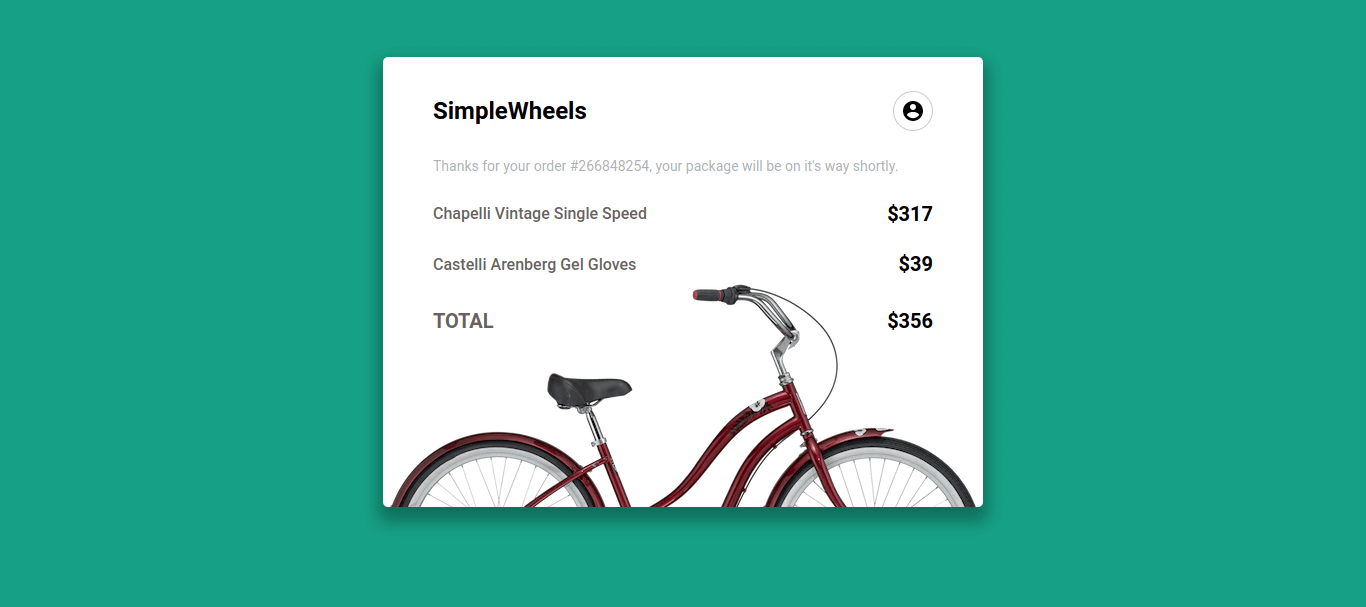1366x607 pixels.
Task: Select the Chapelli Vintage Single Speed item
Action: 539,213
